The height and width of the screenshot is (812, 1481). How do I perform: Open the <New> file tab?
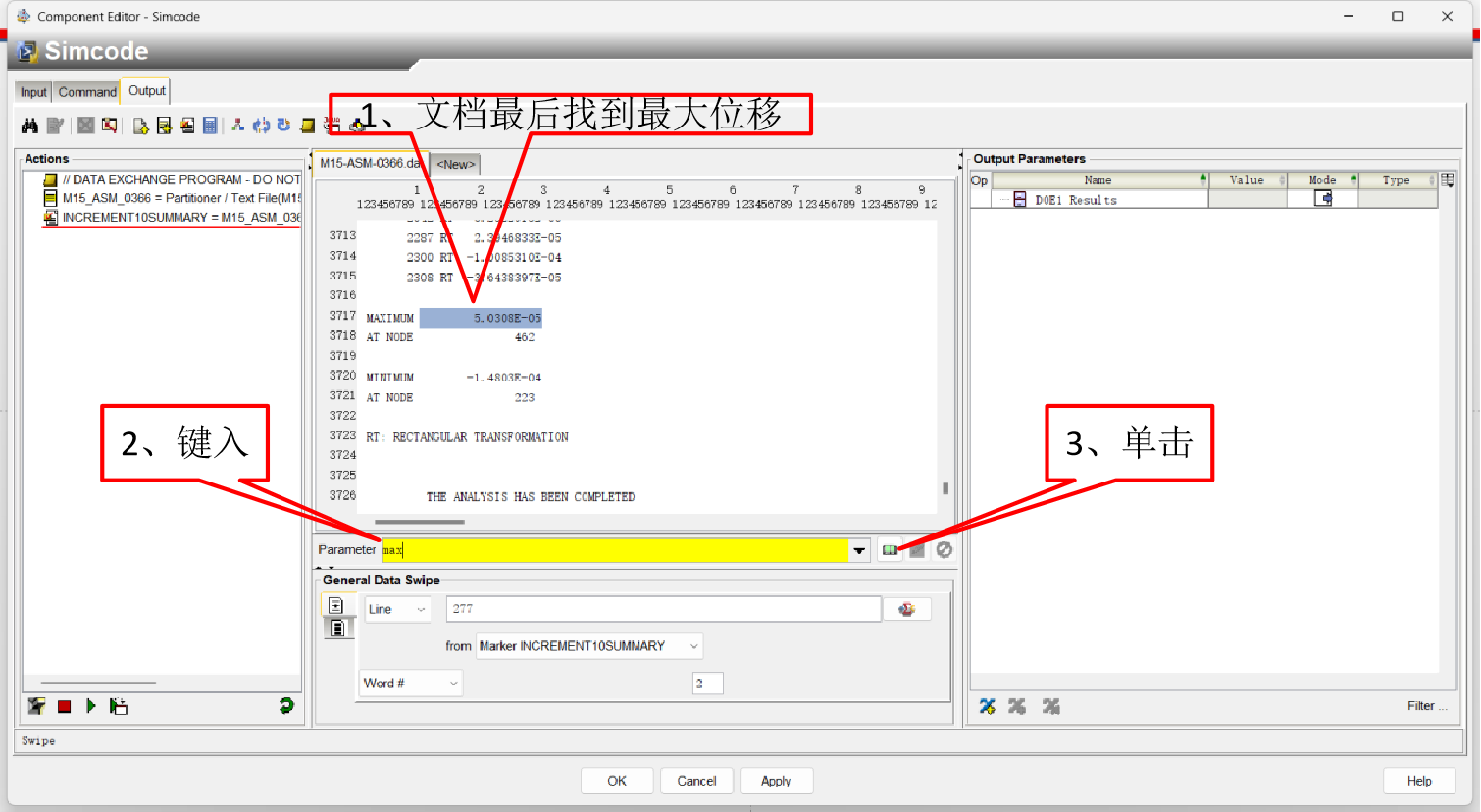tap(455, 165)
